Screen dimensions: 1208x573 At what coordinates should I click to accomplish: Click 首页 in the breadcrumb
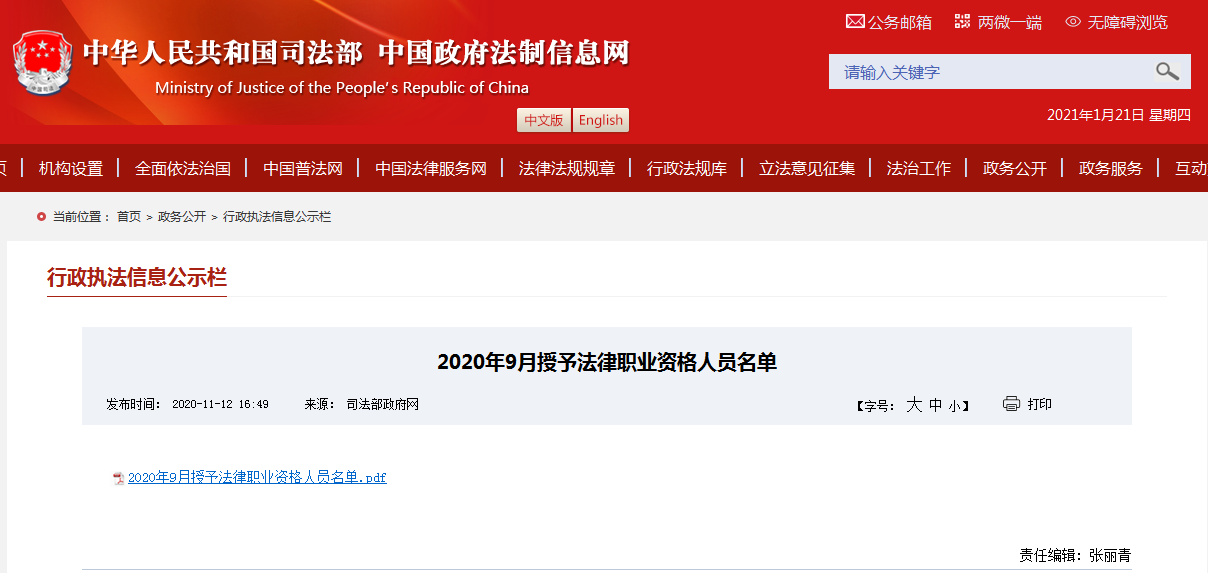click(129, 216)
